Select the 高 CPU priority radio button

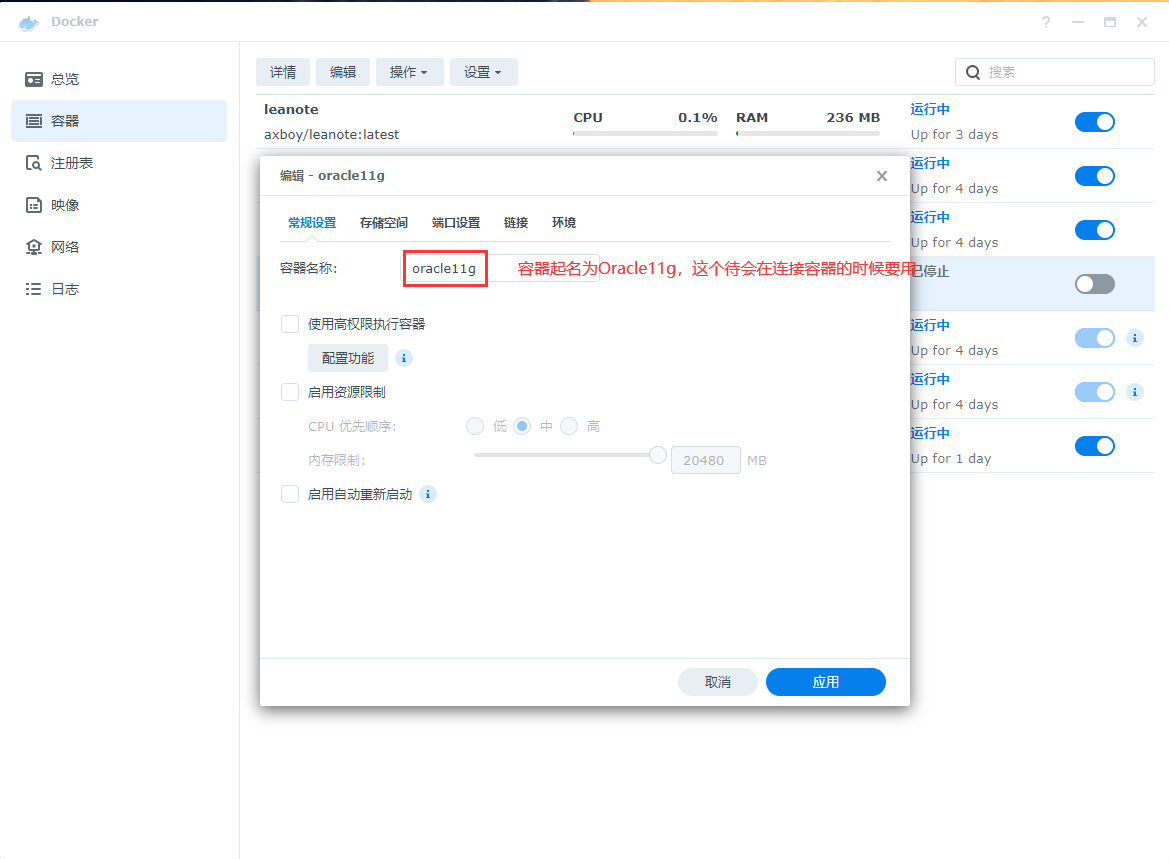pos(569,426)
